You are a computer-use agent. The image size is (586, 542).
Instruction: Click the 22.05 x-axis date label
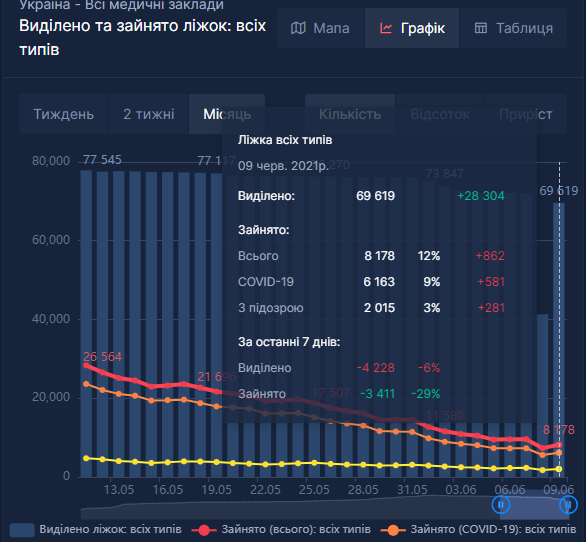(265, 490)
